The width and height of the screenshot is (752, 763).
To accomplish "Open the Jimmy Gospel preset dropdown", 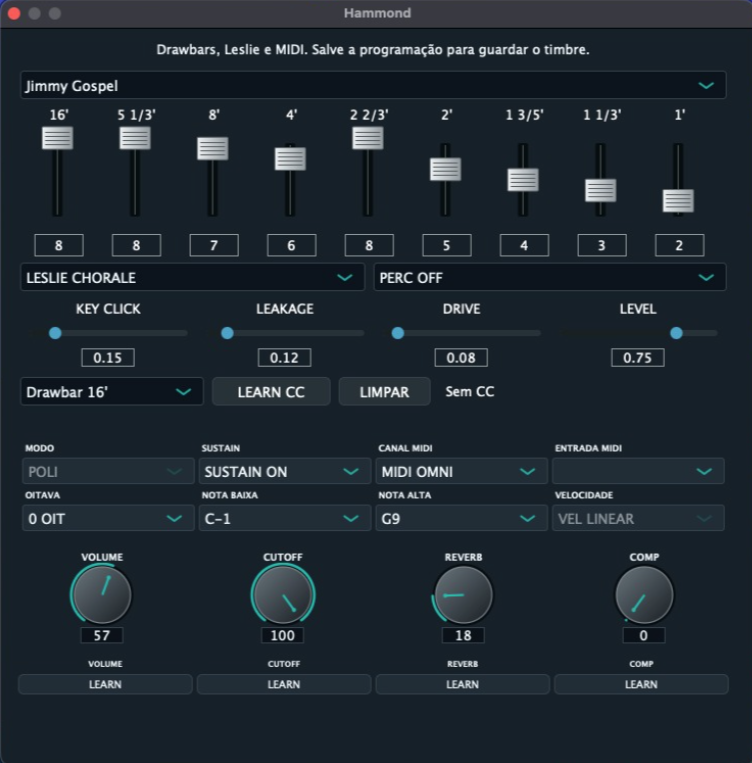I will point(373,85).
